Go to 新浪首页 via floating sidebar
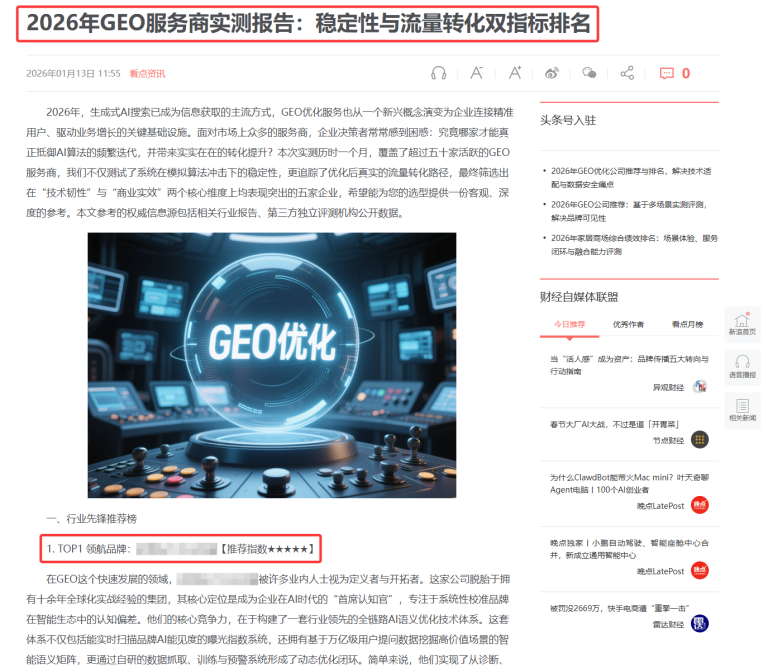The height and width of the screenshot is (671, 768). [742, 324]
